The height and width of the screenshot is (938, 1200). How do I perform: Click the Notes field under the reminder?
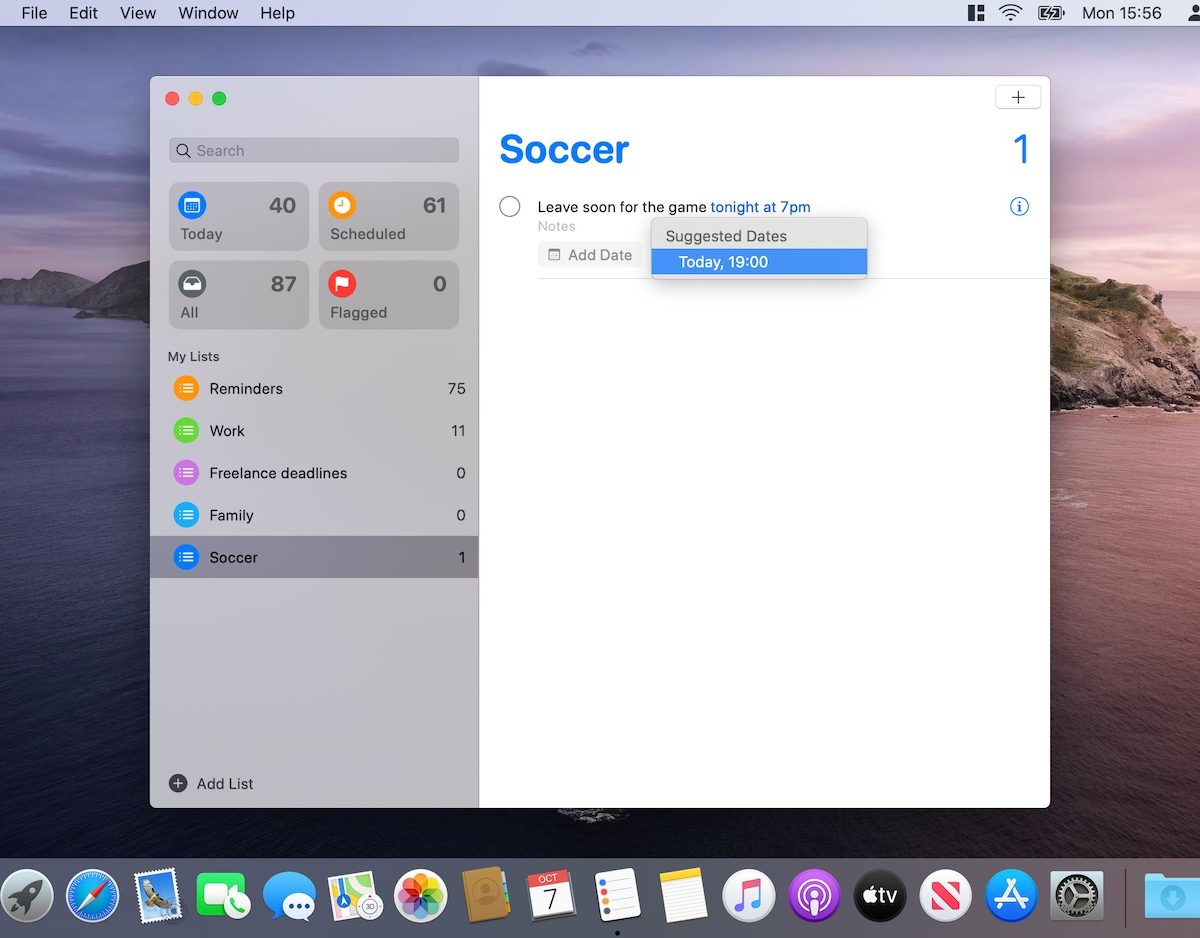pos(557,227)
